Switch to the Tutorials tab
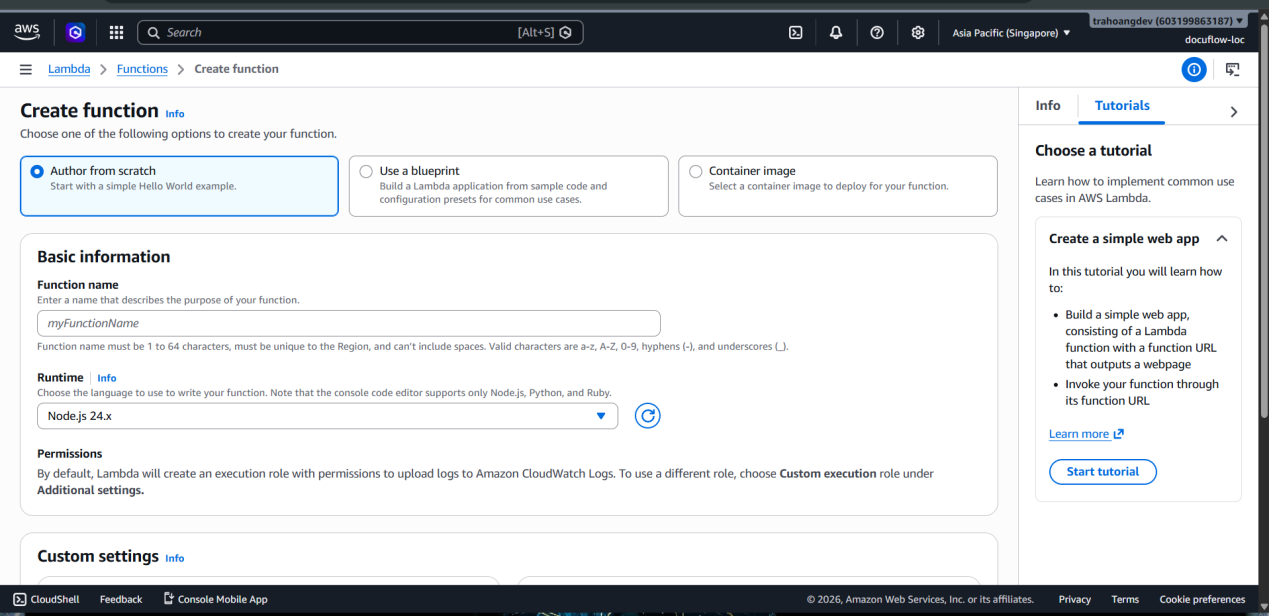 (x=1122, y=105)
